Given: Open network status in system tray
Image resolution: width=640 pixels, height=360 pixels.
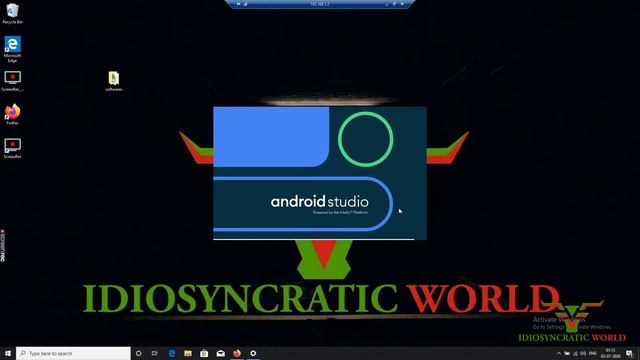Looking at the screenshot, I should click(x=576, y=353).
